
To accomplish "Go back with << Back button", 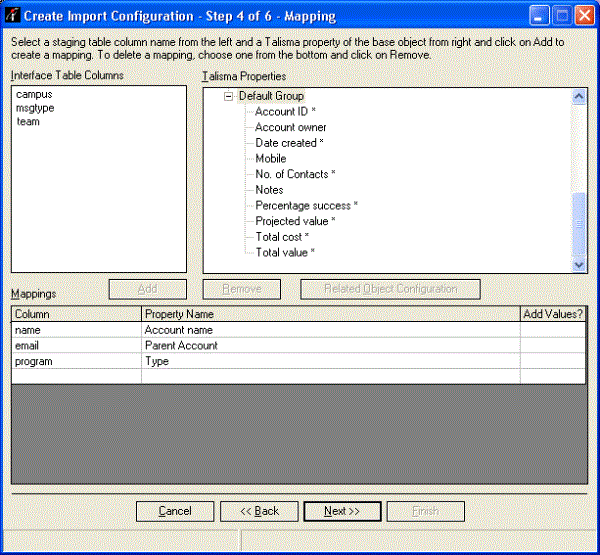I will [259, 511].
